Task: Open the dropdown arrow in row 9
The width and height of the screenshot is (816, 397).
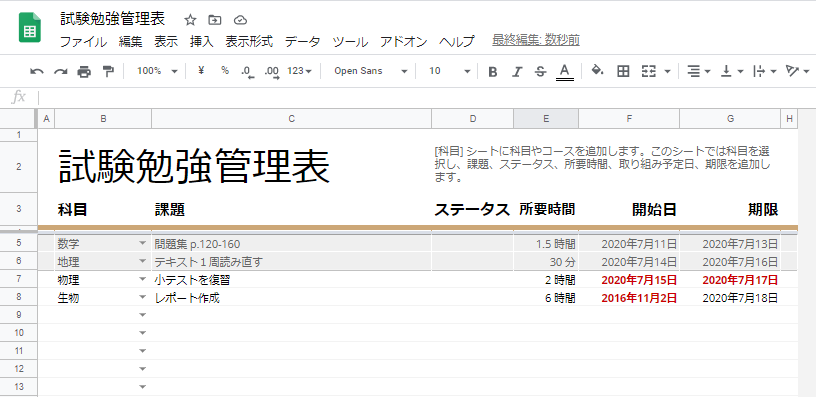Action: click(x=143, y=315)
